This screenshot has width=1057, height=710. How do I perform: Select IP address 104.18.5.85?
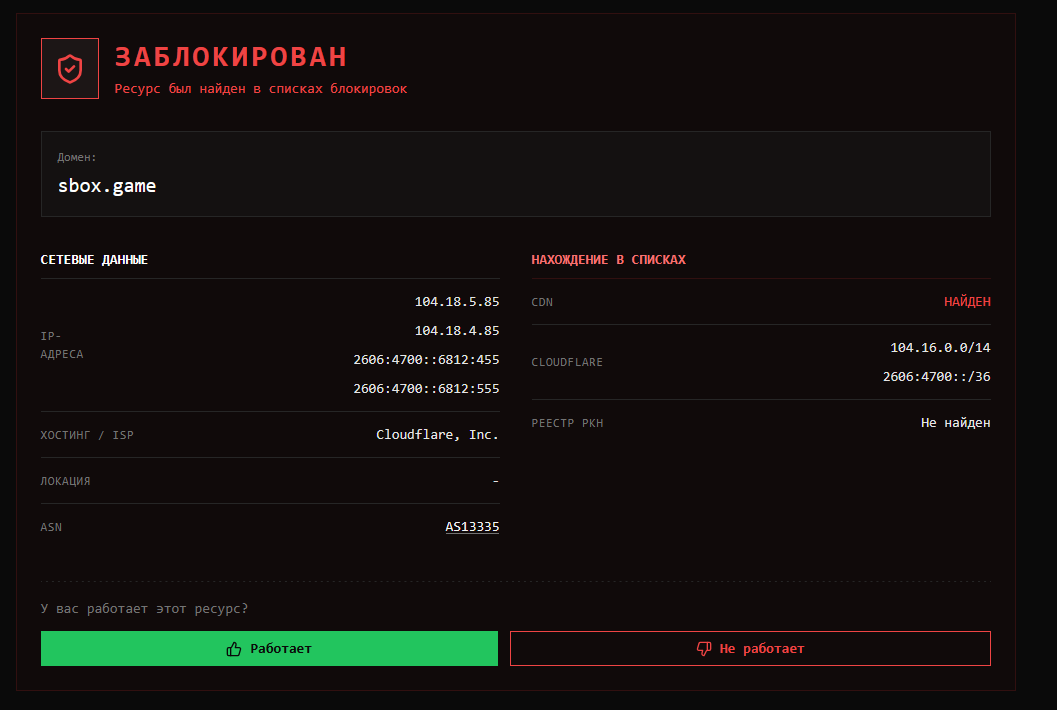click(457, 301)
